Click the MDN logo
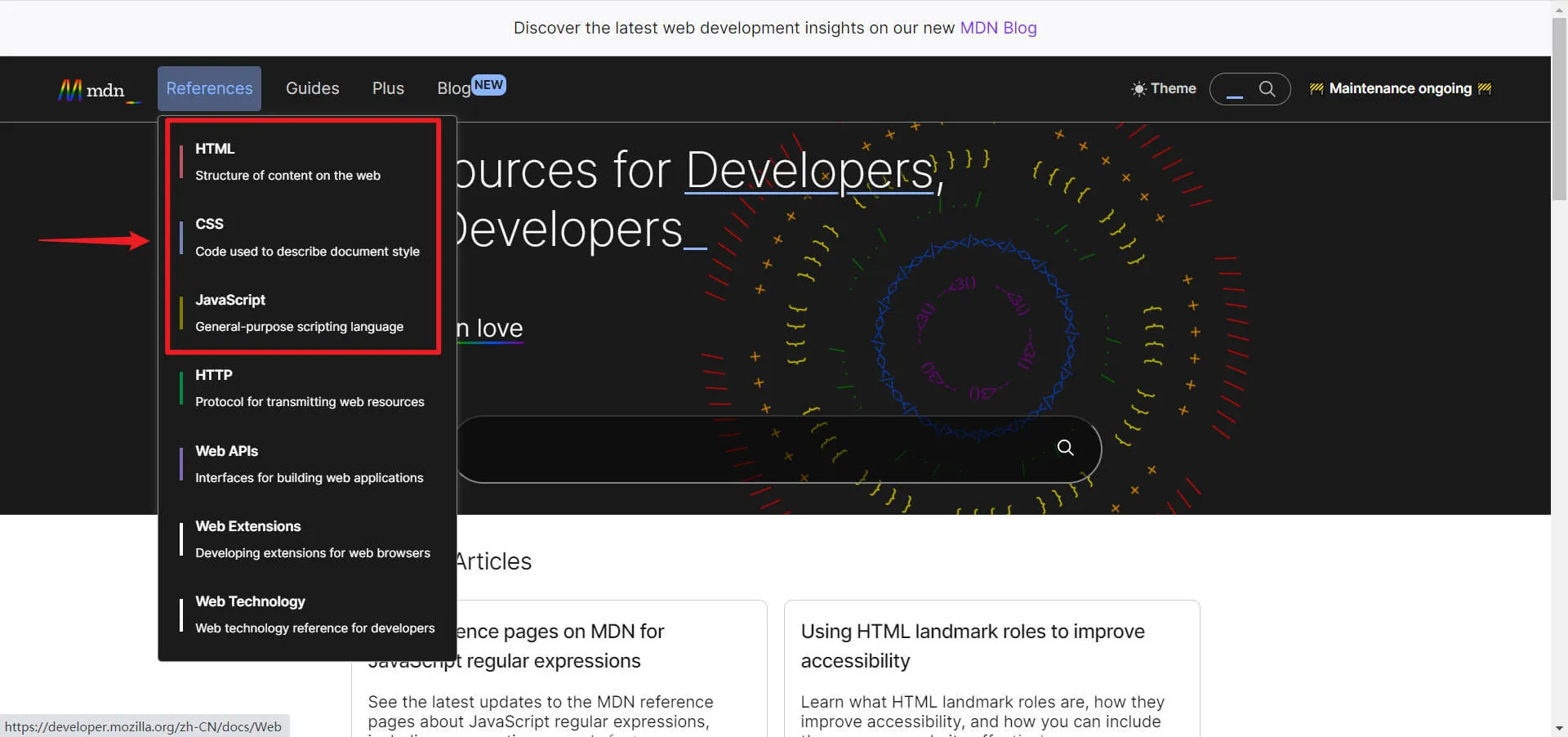 (x=99, y=89)
